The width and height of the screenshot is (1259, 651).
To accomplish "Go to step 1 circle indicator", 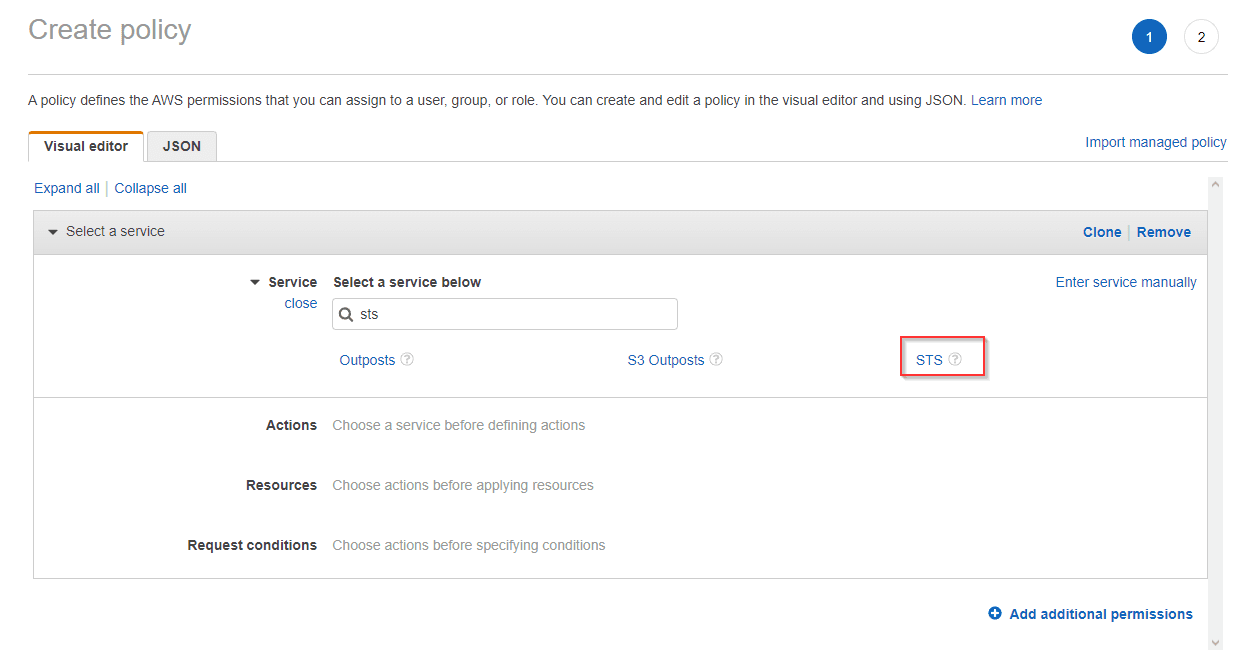I will pyautogui.click(x=1149, y=37).
